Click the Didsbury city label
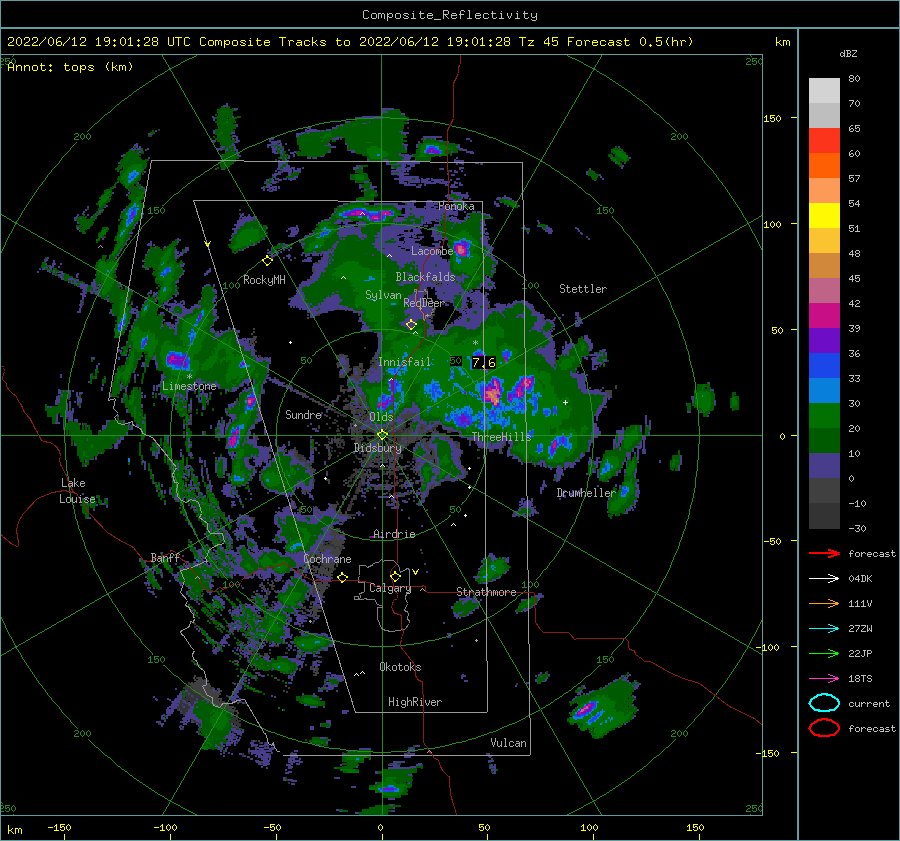This screenshot has height=841, width=900. [377, 448]
